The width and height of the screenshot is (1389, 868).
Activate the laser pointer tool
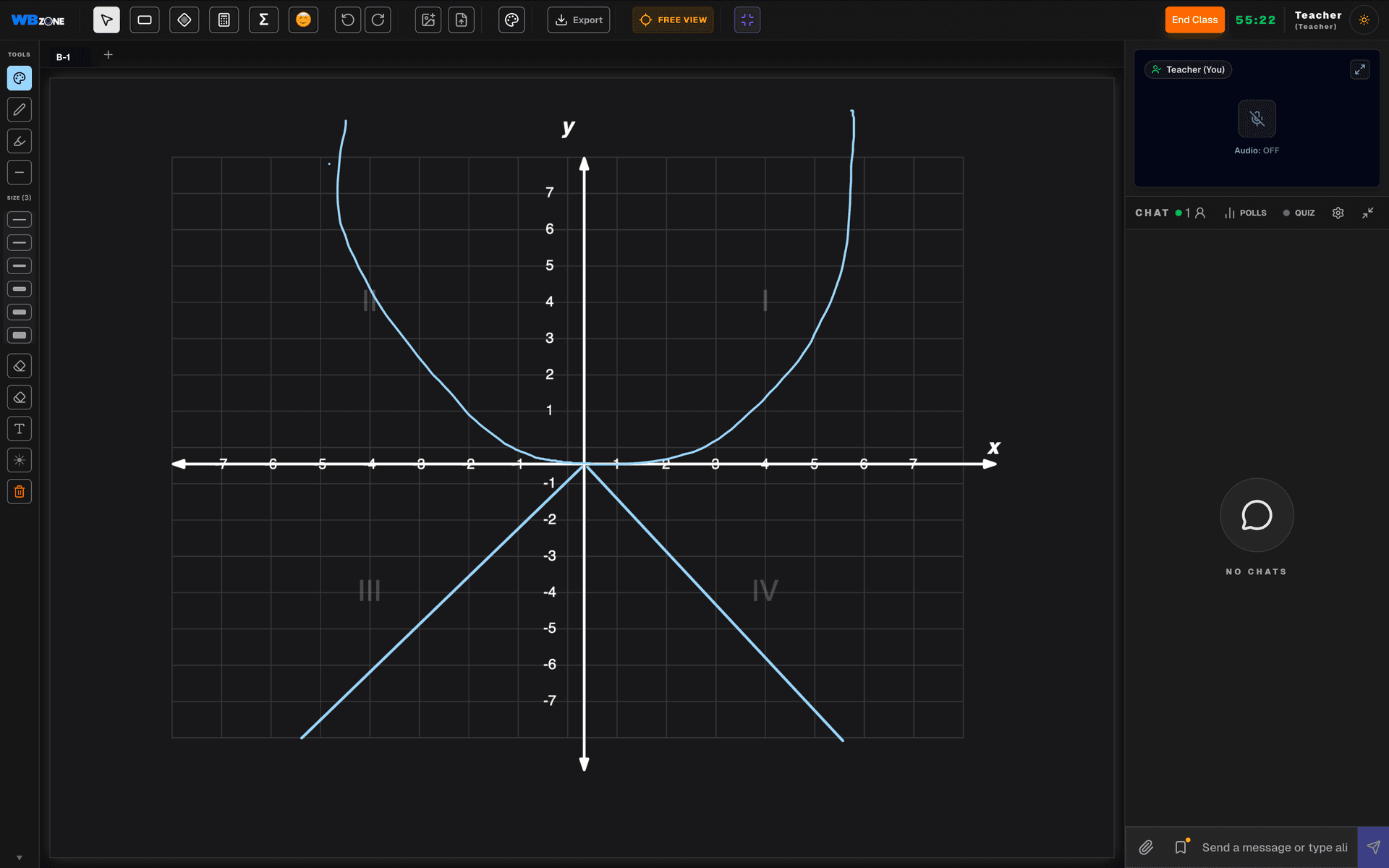(x=20, y=460)
